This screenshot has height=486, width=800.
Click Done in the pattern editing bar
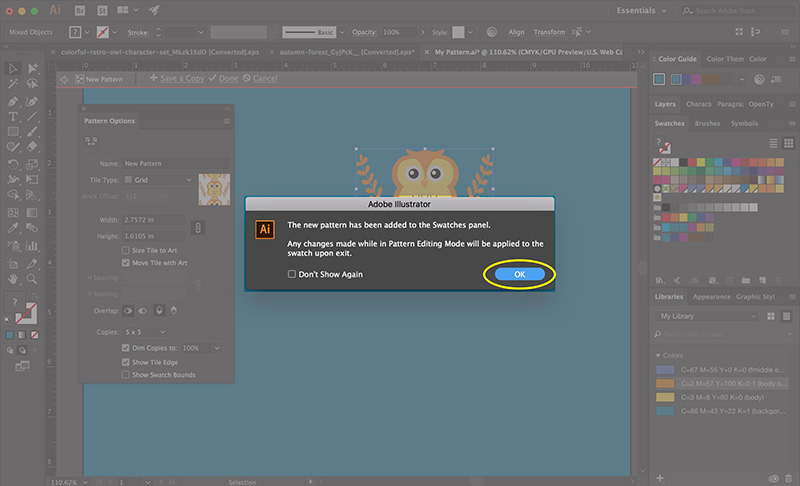coord(228,79)
